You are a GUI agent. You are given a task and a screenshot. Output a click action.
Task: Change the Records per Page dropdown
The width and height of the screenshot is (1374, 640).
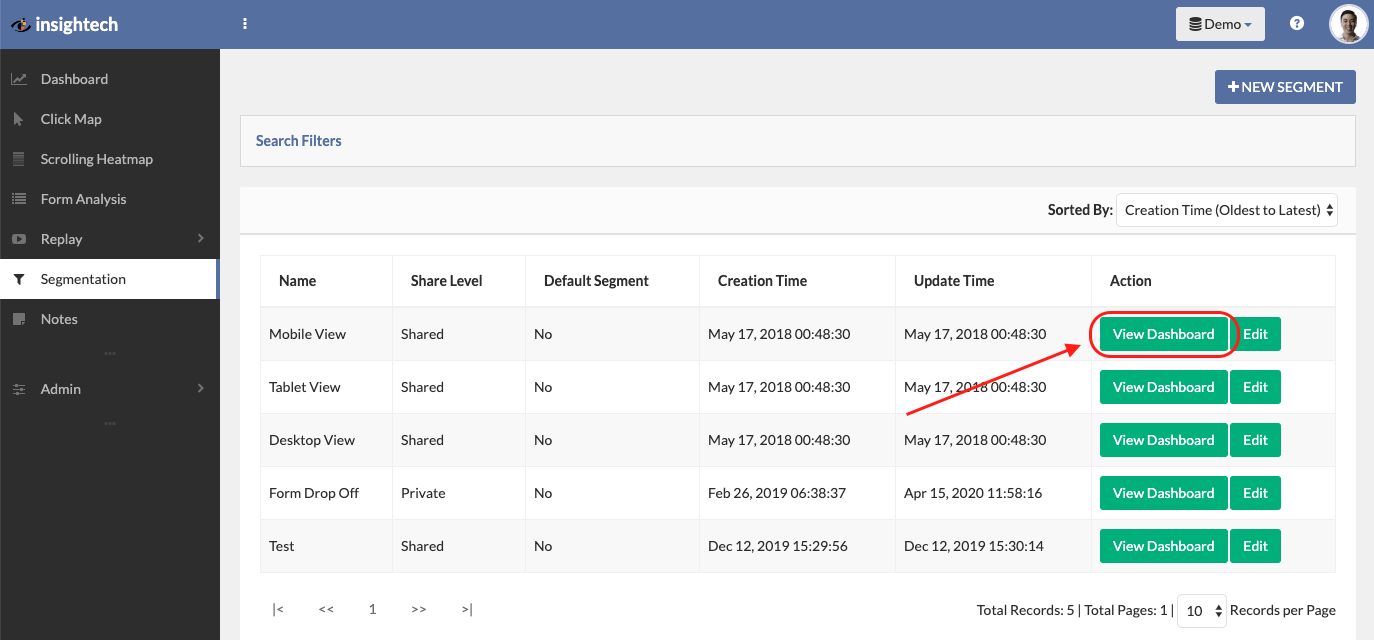click(x=1202, y=610)
